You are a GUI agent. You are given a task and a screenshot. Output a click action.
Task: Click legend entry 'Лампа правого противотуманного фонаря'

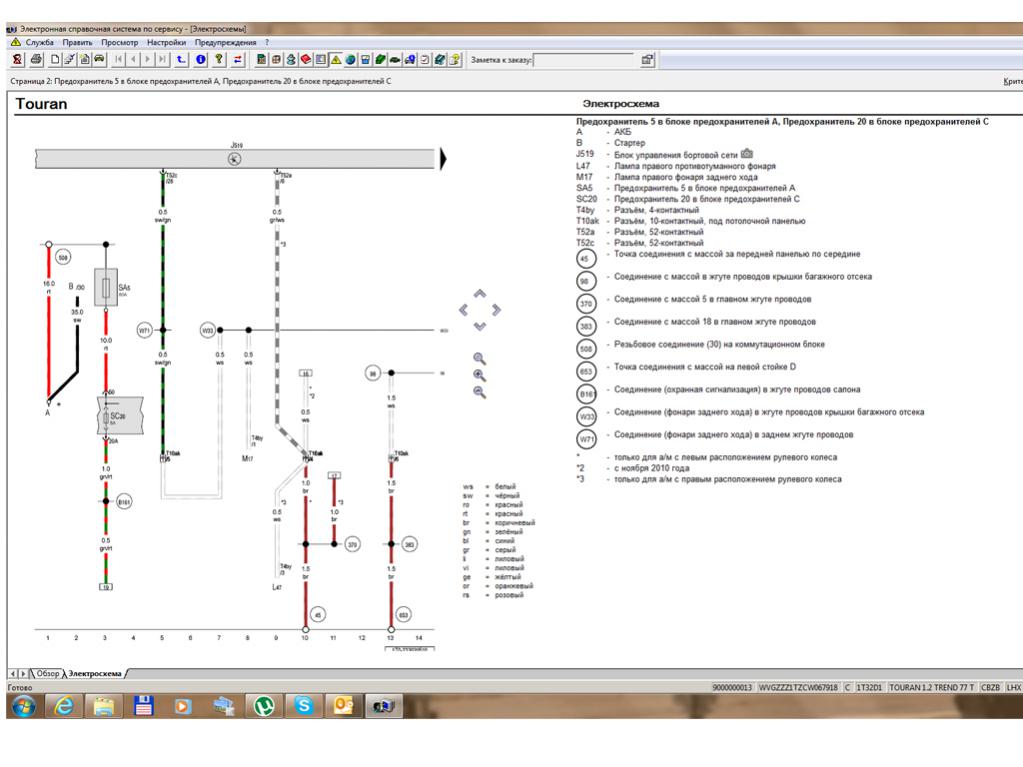point(694,166)
